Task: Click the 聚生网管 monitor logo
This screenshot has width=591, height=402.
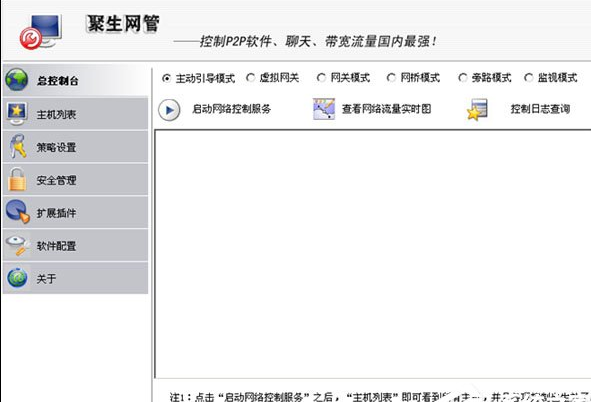Action: click(x=41, y=32)
